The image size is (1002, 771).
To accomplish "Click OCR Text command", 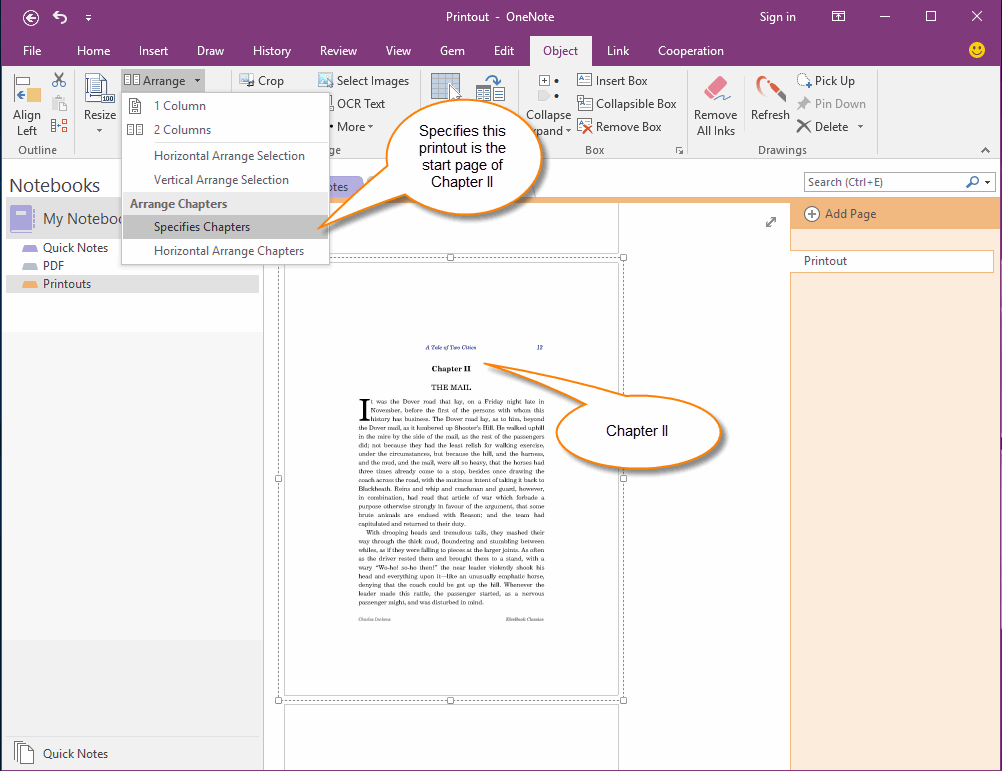I will pyautogui.click(x=360, y=103).
